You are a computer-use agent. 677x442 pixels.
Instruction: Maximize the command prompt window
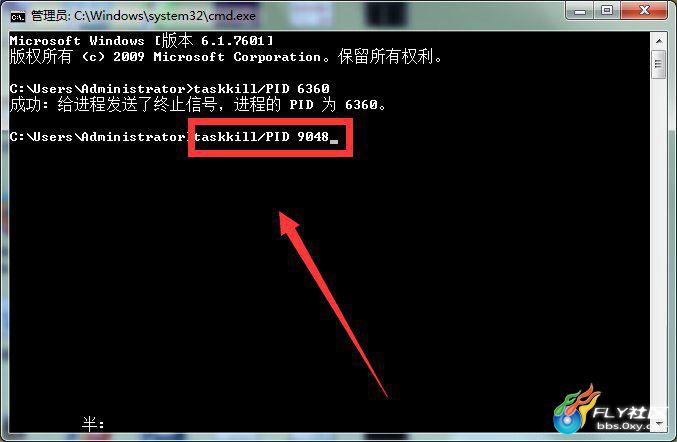607,11
